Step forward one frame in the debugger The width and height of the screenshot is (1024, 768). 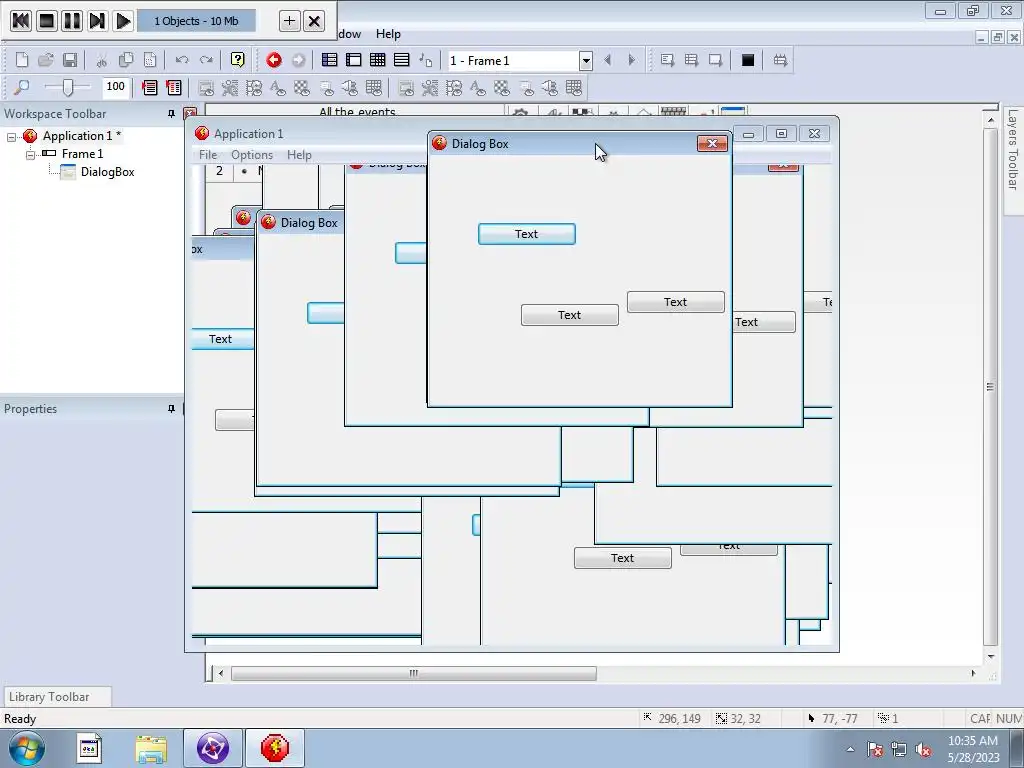point(97,21)
